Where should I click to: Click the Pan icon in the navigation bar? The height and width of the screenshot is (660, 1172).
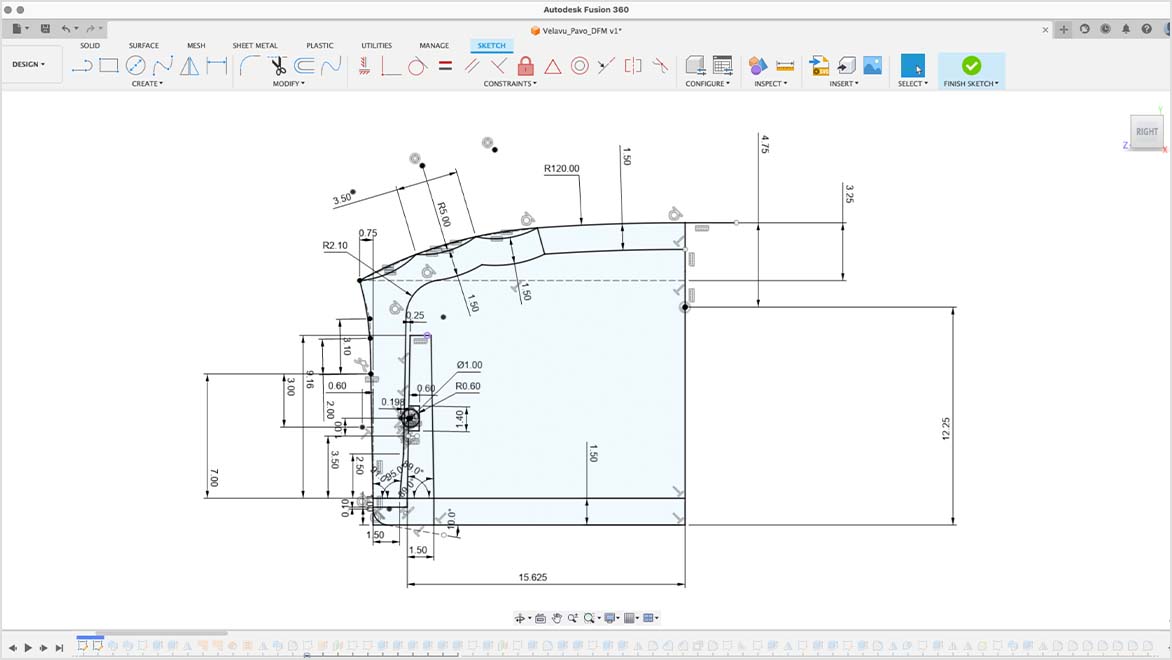point(557,617)
